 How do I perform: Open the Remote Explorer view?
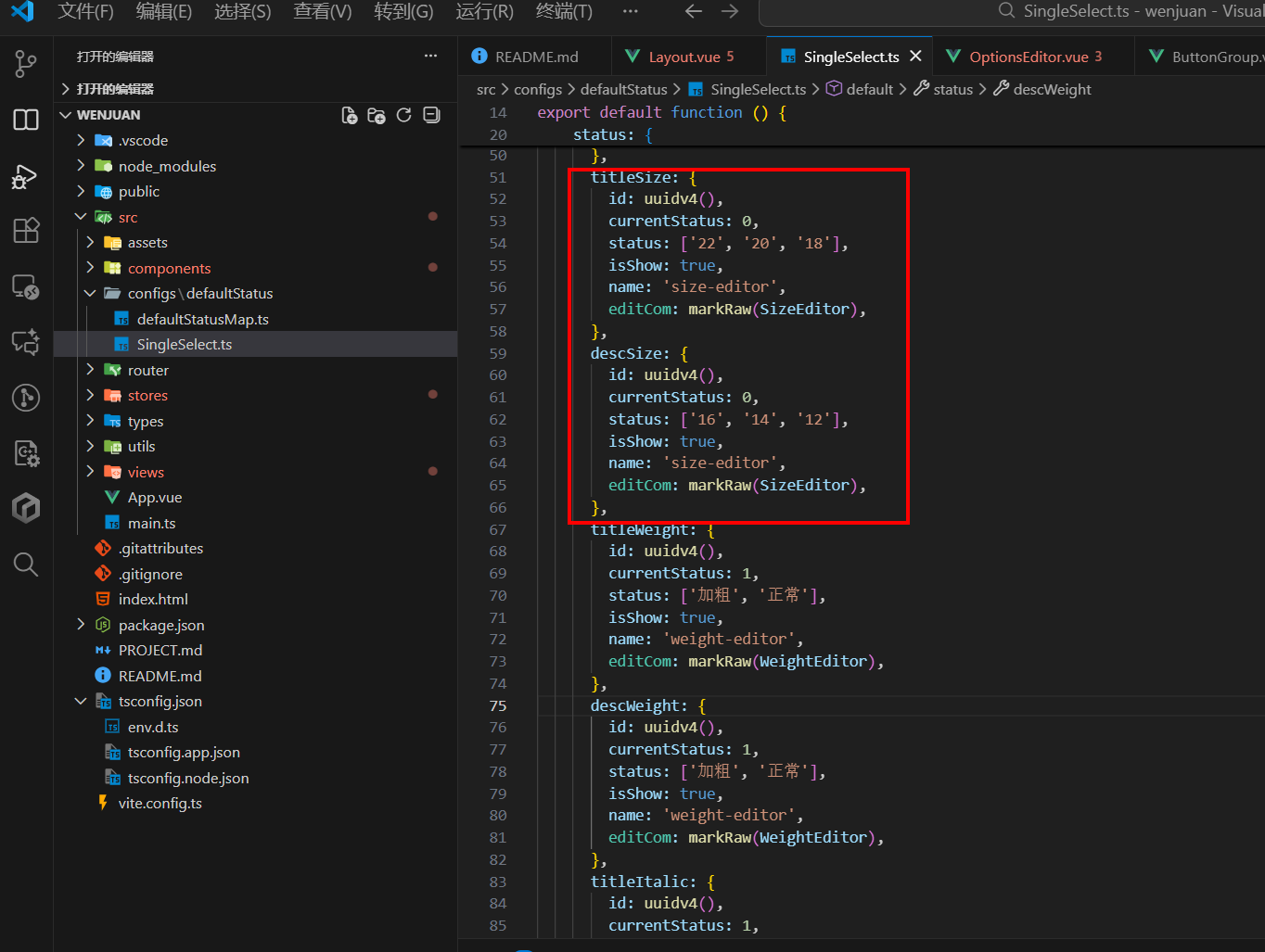[25, 287]
